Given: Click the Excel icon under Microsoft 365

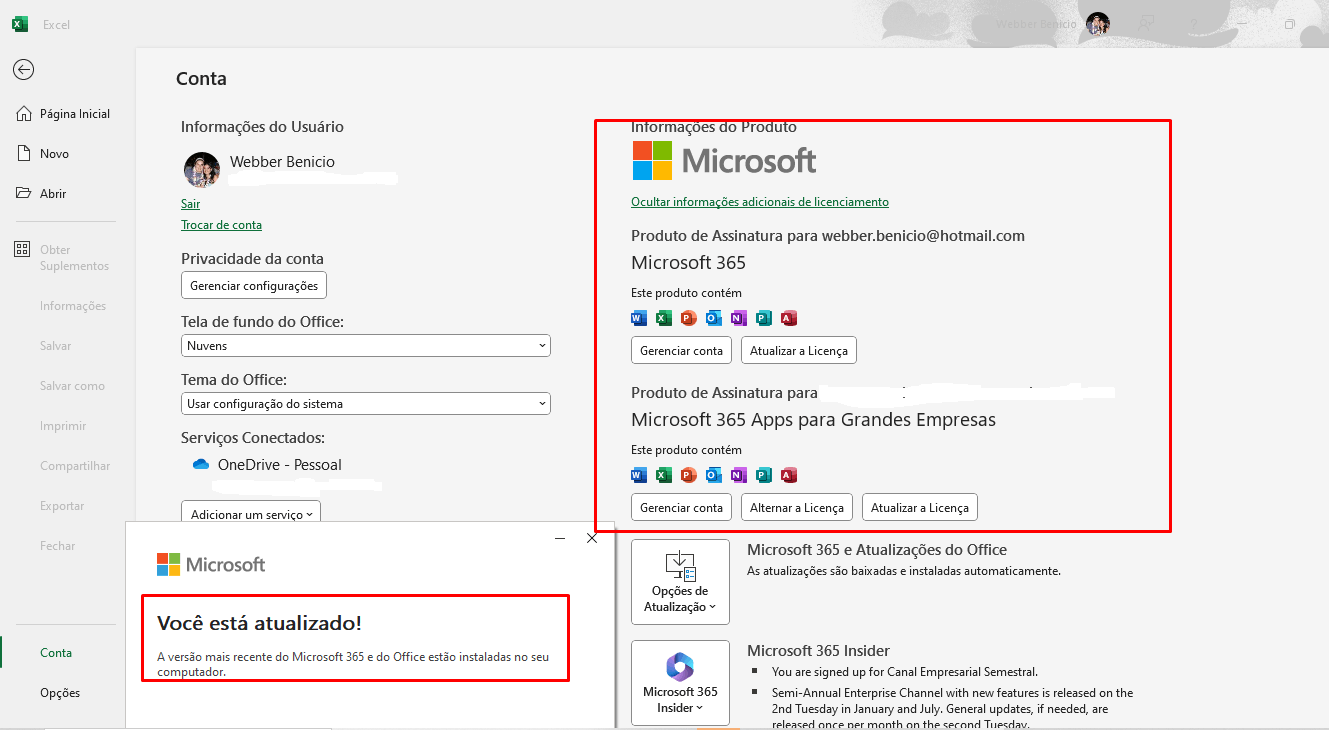Looking at the screenshot, I should [664, 319].
